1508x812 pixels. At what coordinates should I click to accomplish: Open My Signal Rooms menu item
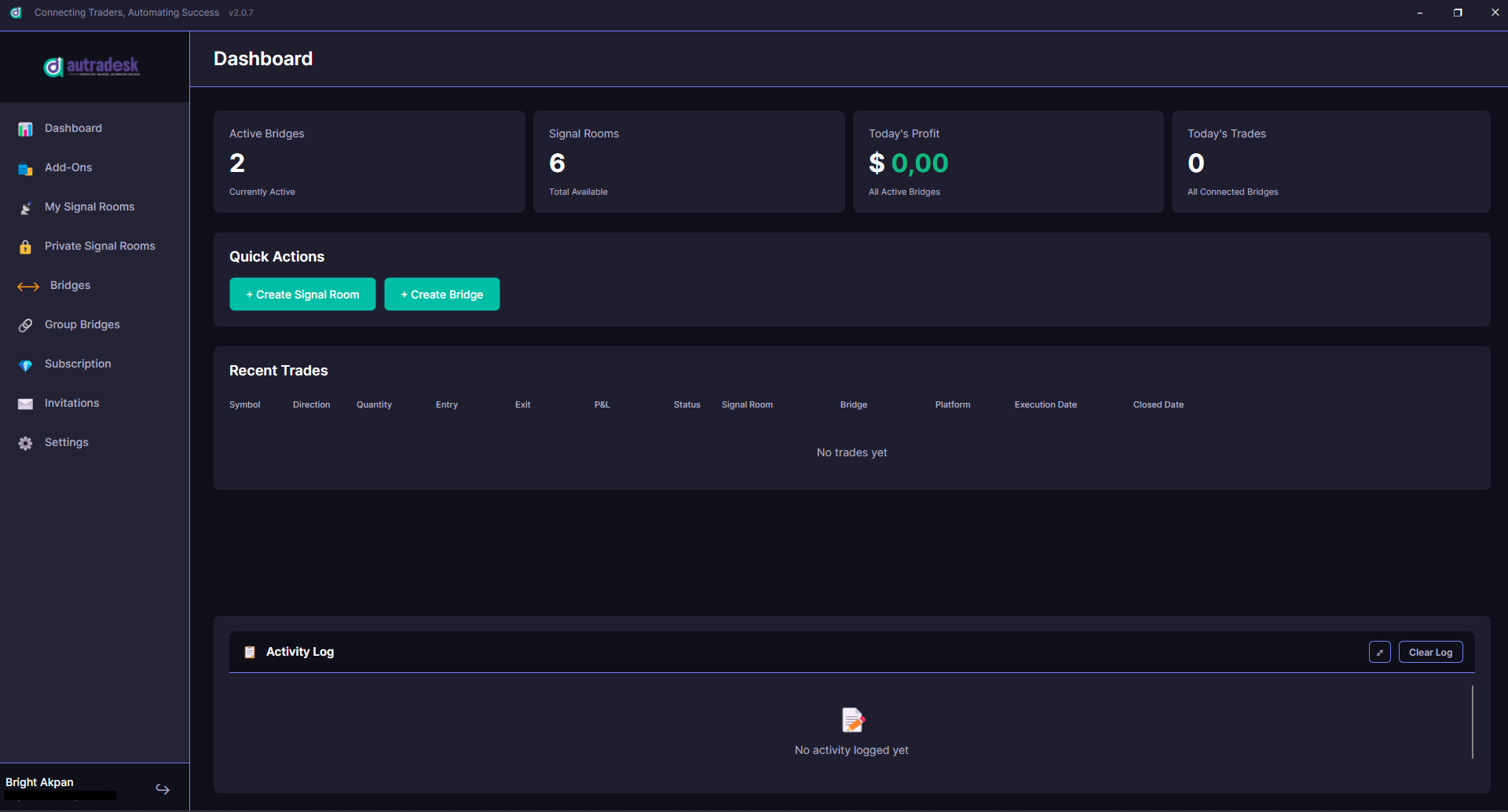(90, 207)
